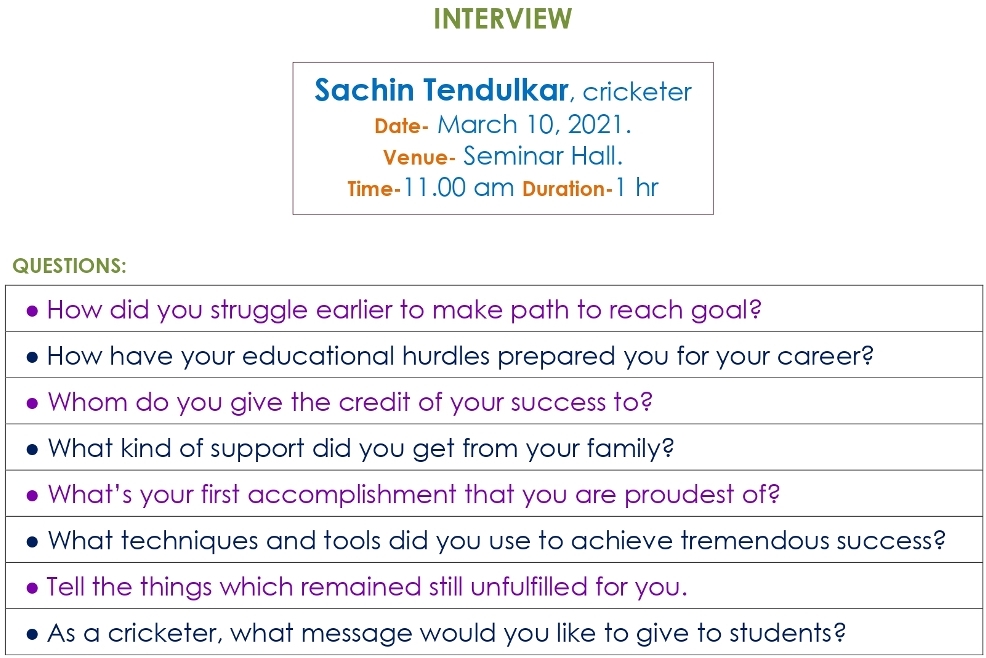Click the orange Time label
The image size is (986, 658).
[x=373, y=189]
